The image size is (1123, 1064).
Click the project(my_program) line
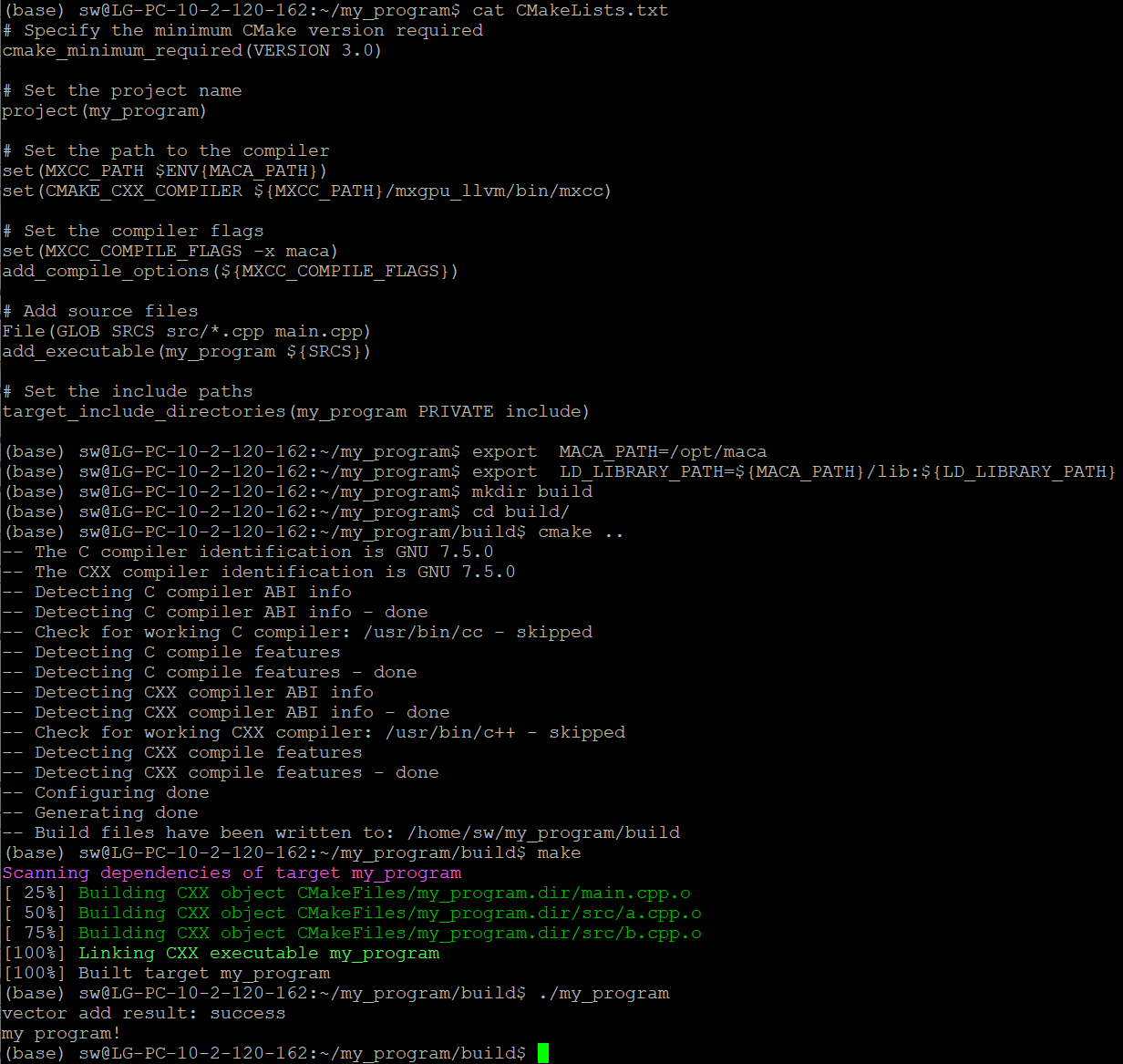tap(104, 110)
